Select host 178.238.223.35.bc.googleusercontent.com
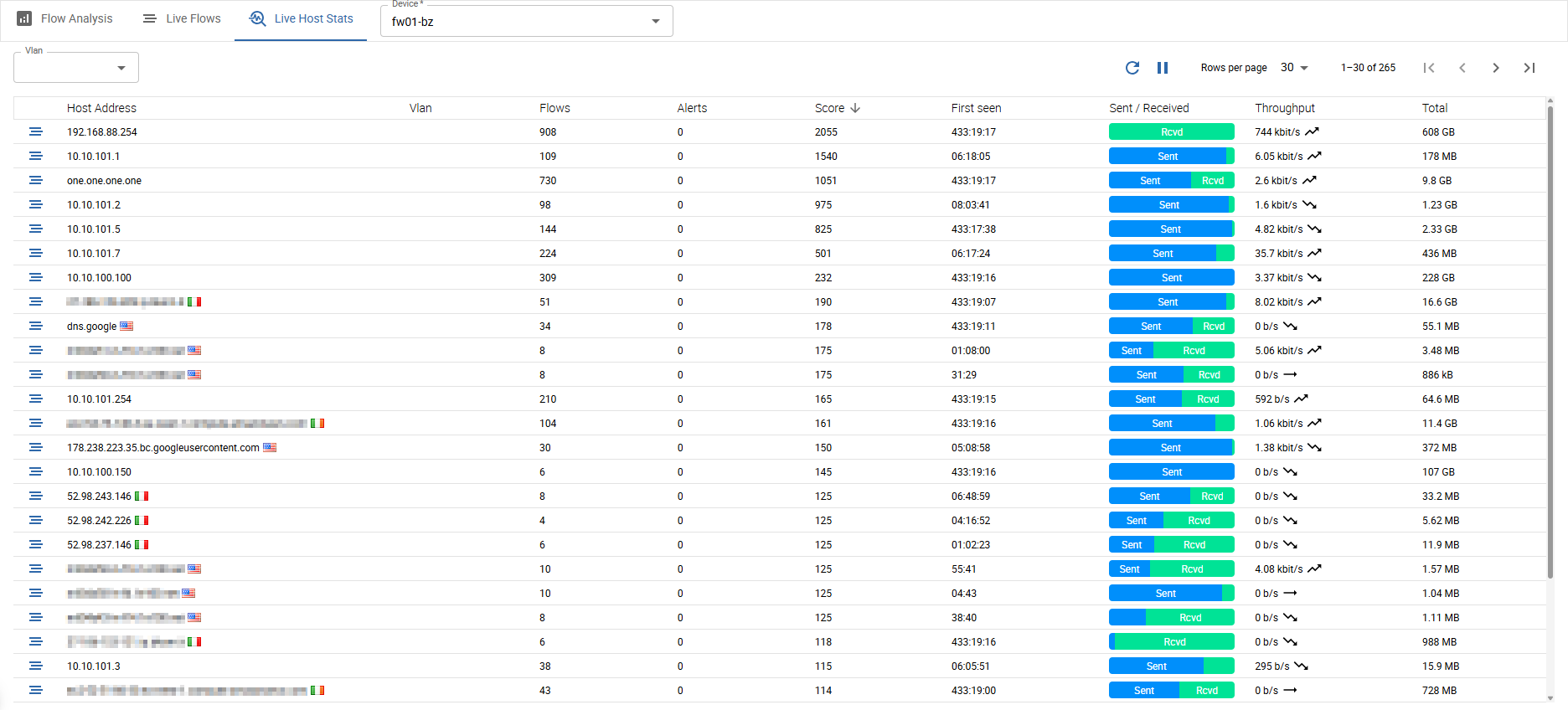 pyautogui.click(x=163, y=448)
